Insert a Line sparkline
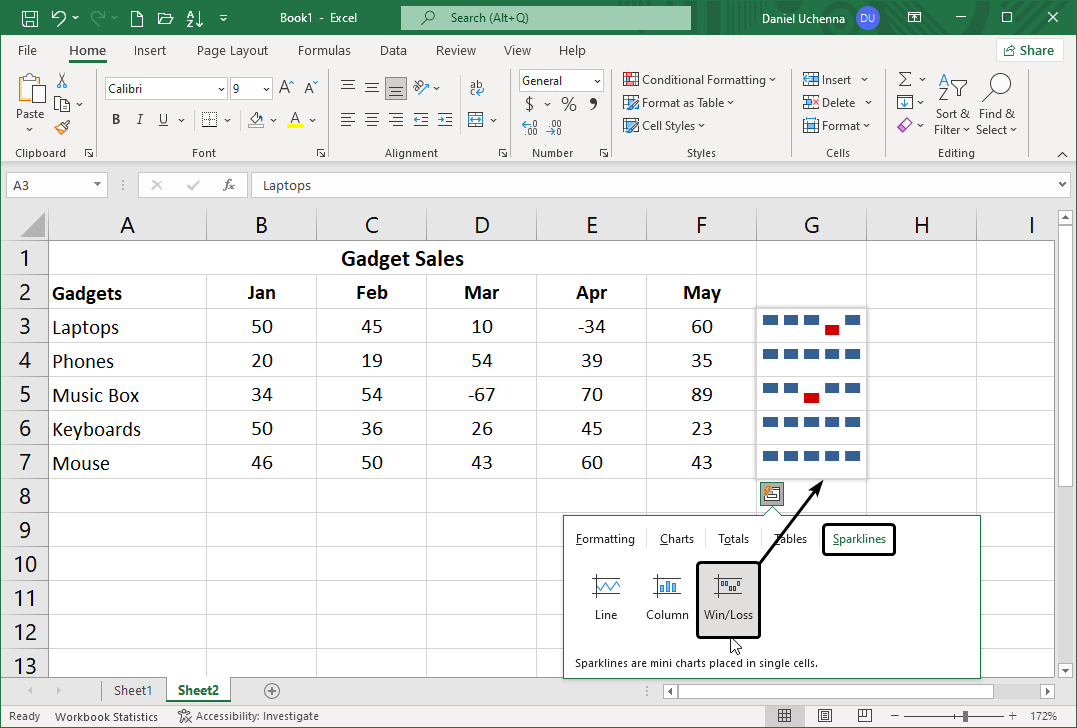This screenshot has width=1077, height=728. (x=606, y=598)
